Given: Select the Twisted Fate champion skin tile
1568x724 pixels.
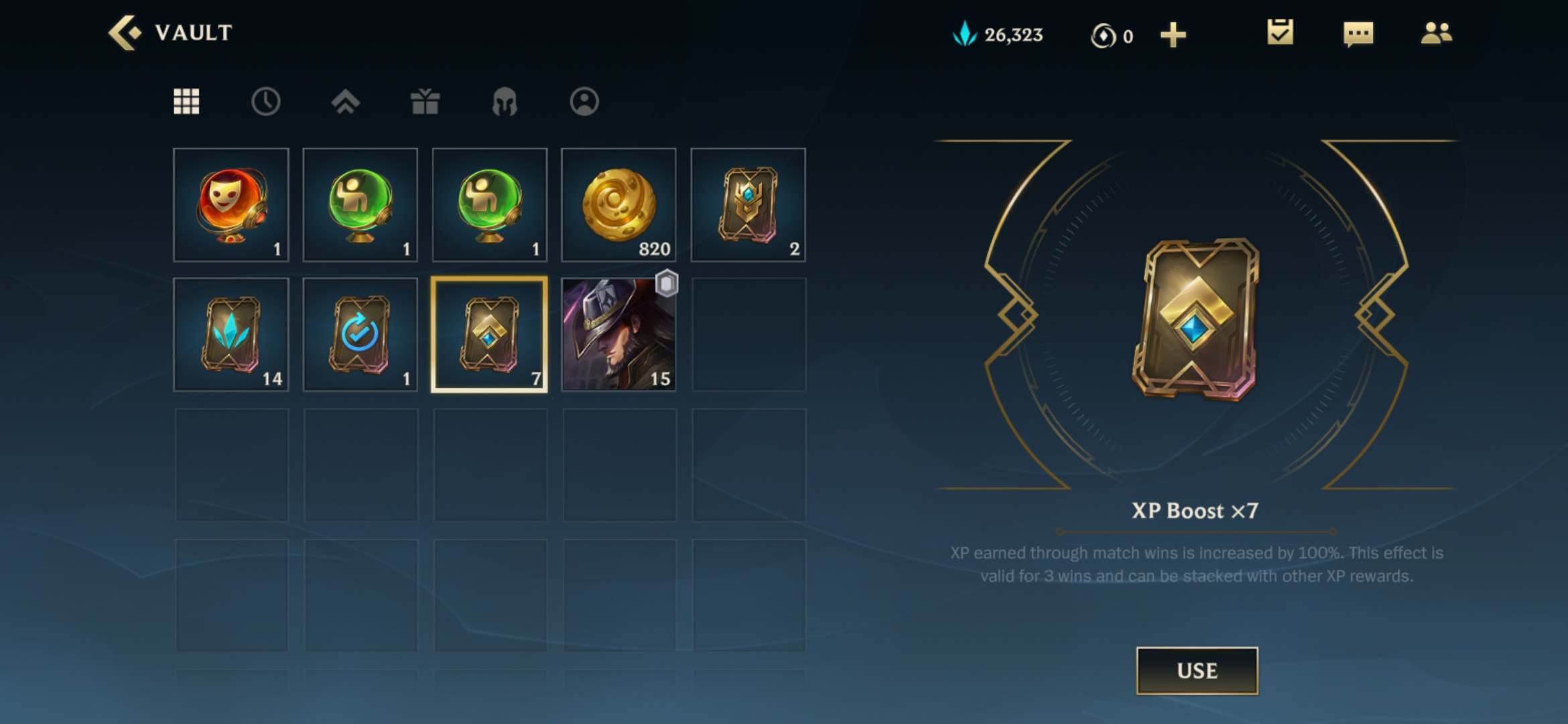Looking at the screenshot, I should coord(618,335).
